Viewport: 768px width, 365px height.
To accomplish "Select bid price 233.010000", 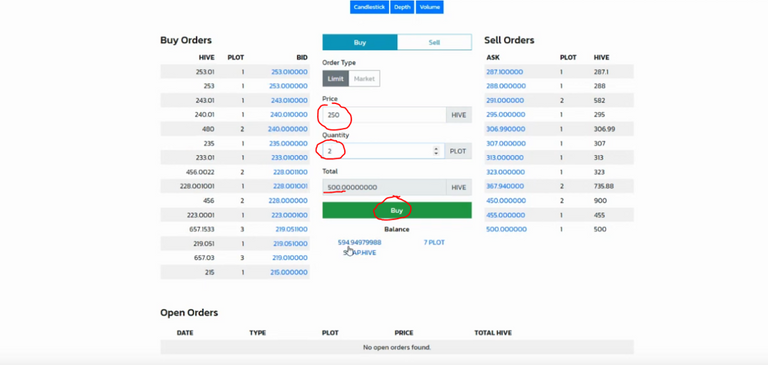I will [289, 158].
